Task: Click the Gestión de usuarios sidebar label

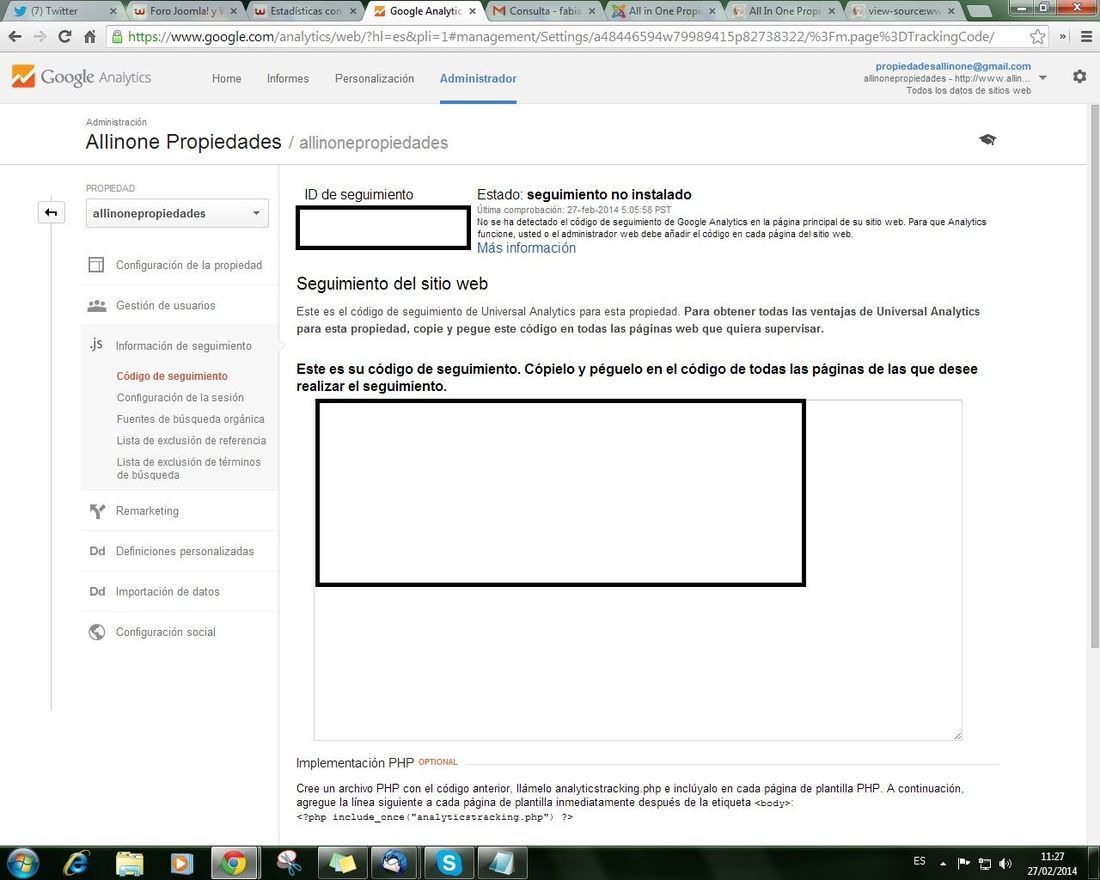Action: click(x=166, y=305)
